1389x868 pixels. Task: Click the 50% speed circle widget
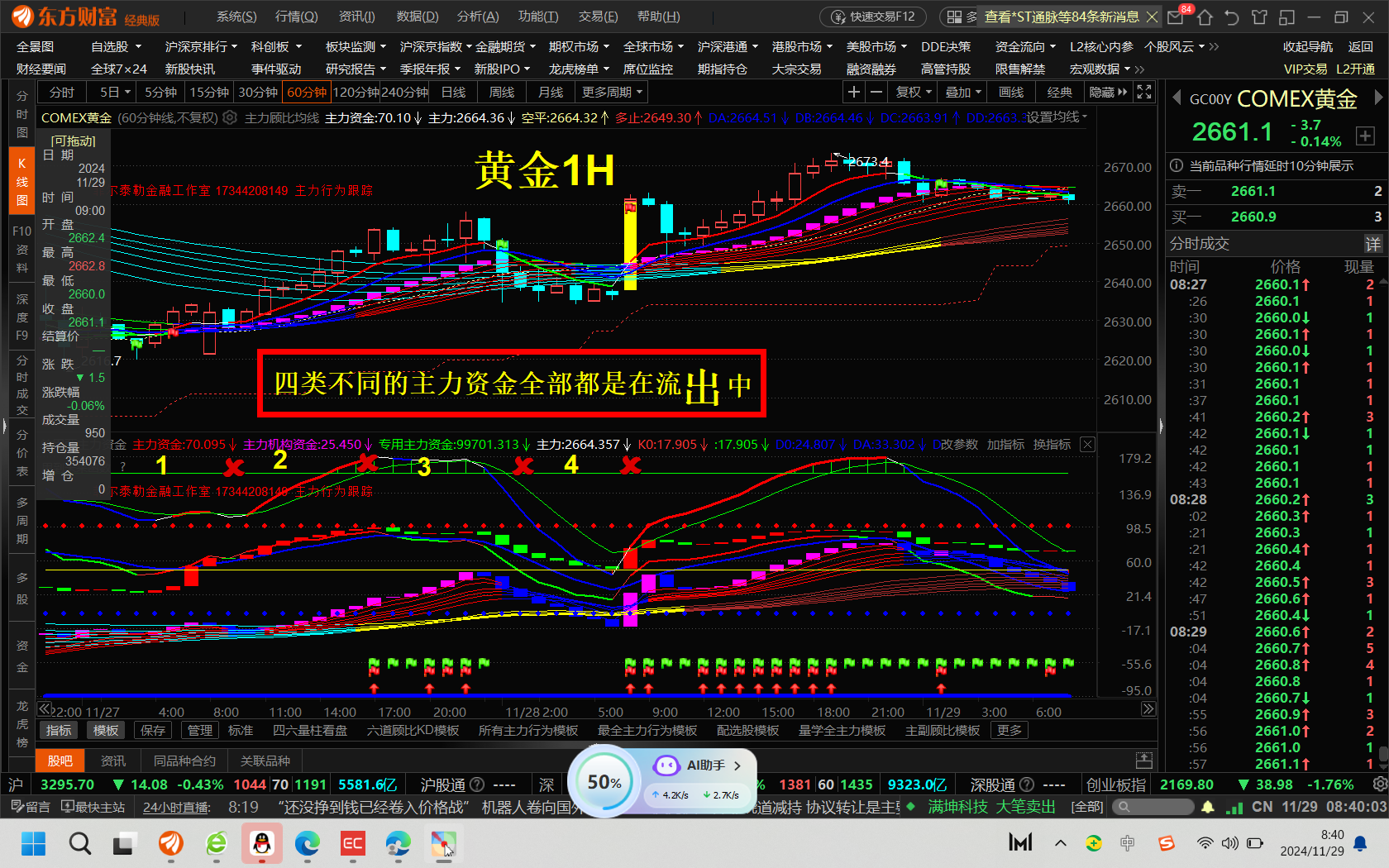(604, 782)
